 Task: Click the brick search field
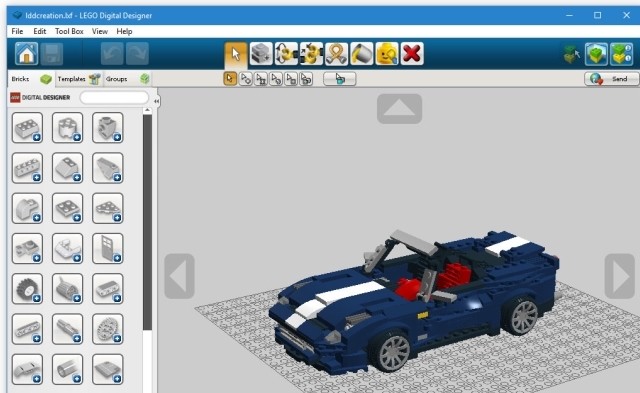click(x=114, y=97)
